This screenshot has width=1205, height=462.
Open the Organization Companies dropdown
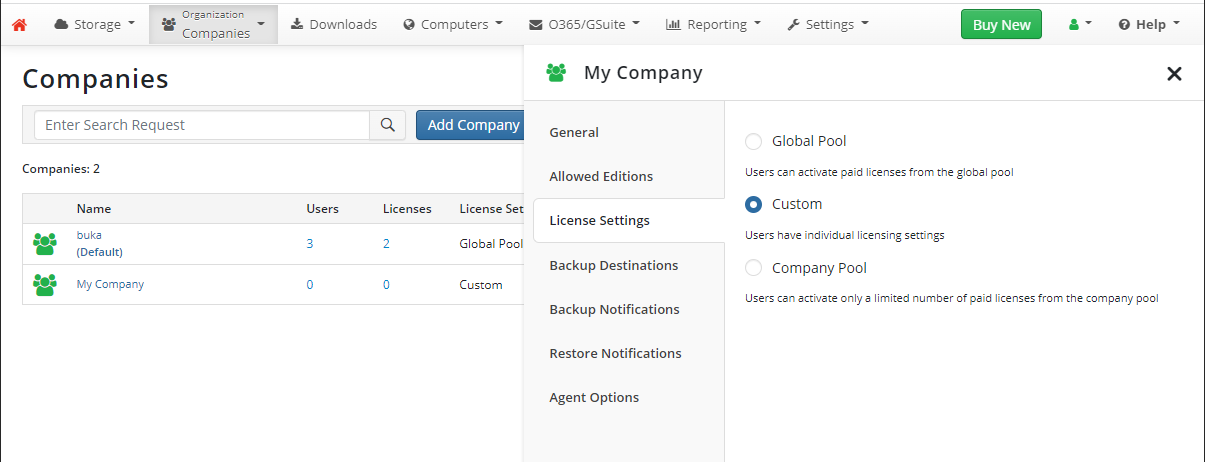[x=214, y=24]
